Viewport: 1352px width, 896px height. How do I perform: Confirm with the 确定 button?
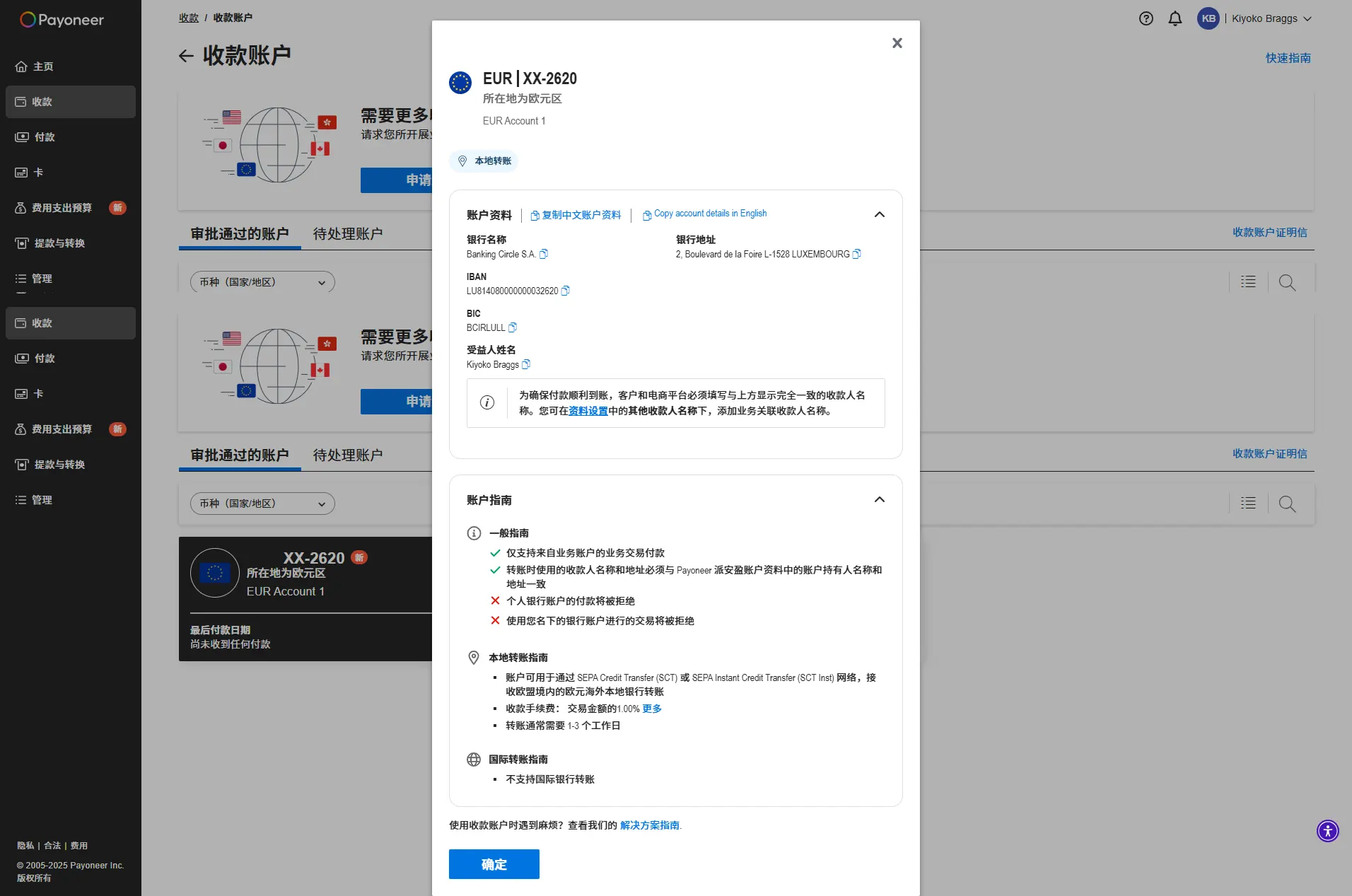494,864
